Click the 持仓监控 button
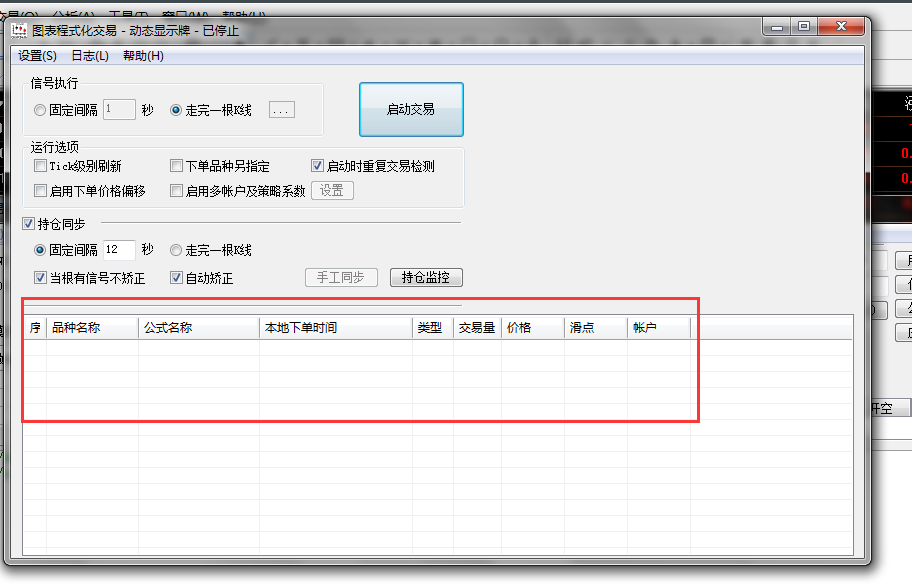This screenshot has width=912, height=588. tap(426, 277)
